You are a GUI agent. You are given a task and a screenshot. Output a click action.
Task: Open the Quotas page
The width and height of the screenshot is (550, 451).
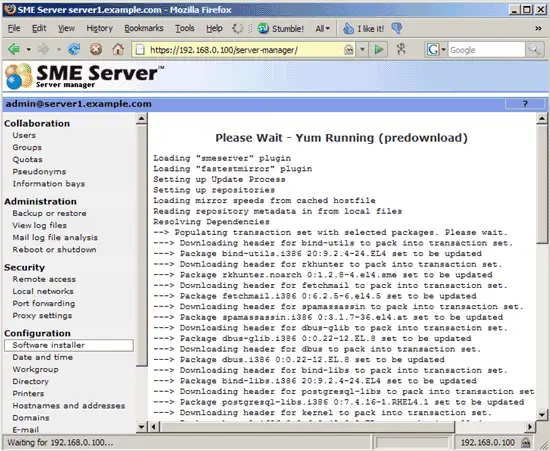click(27, 160)
